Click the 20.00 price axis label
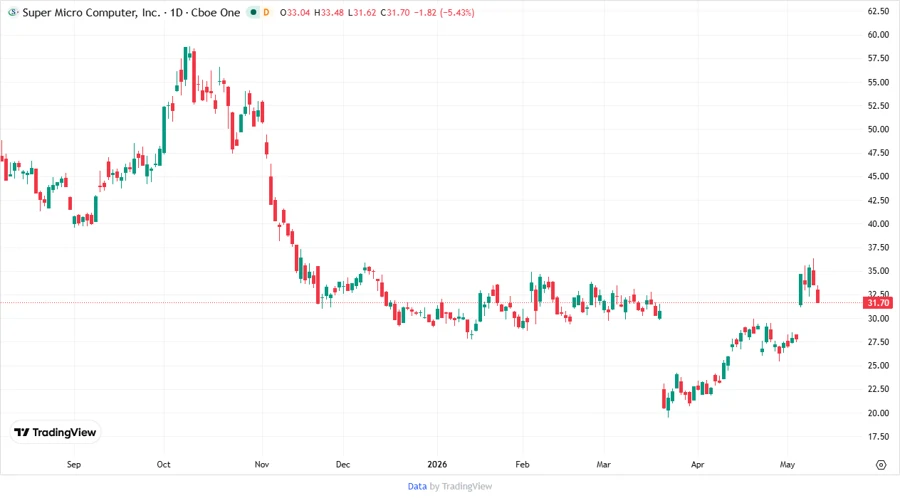This screenshot has height=498, width=900. (878, 413)
